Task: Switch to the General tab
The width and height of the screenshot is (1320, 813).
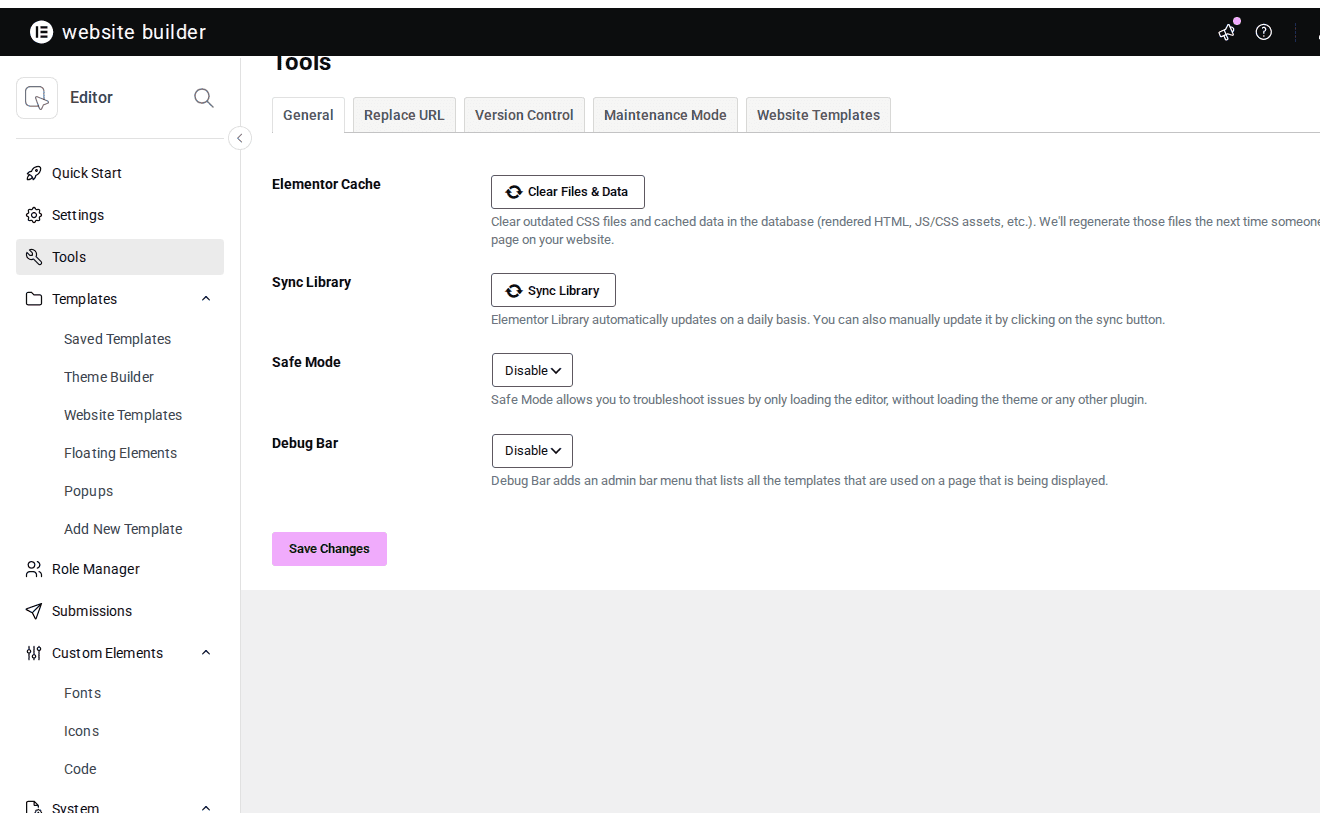Action: (x=308, y=115)
